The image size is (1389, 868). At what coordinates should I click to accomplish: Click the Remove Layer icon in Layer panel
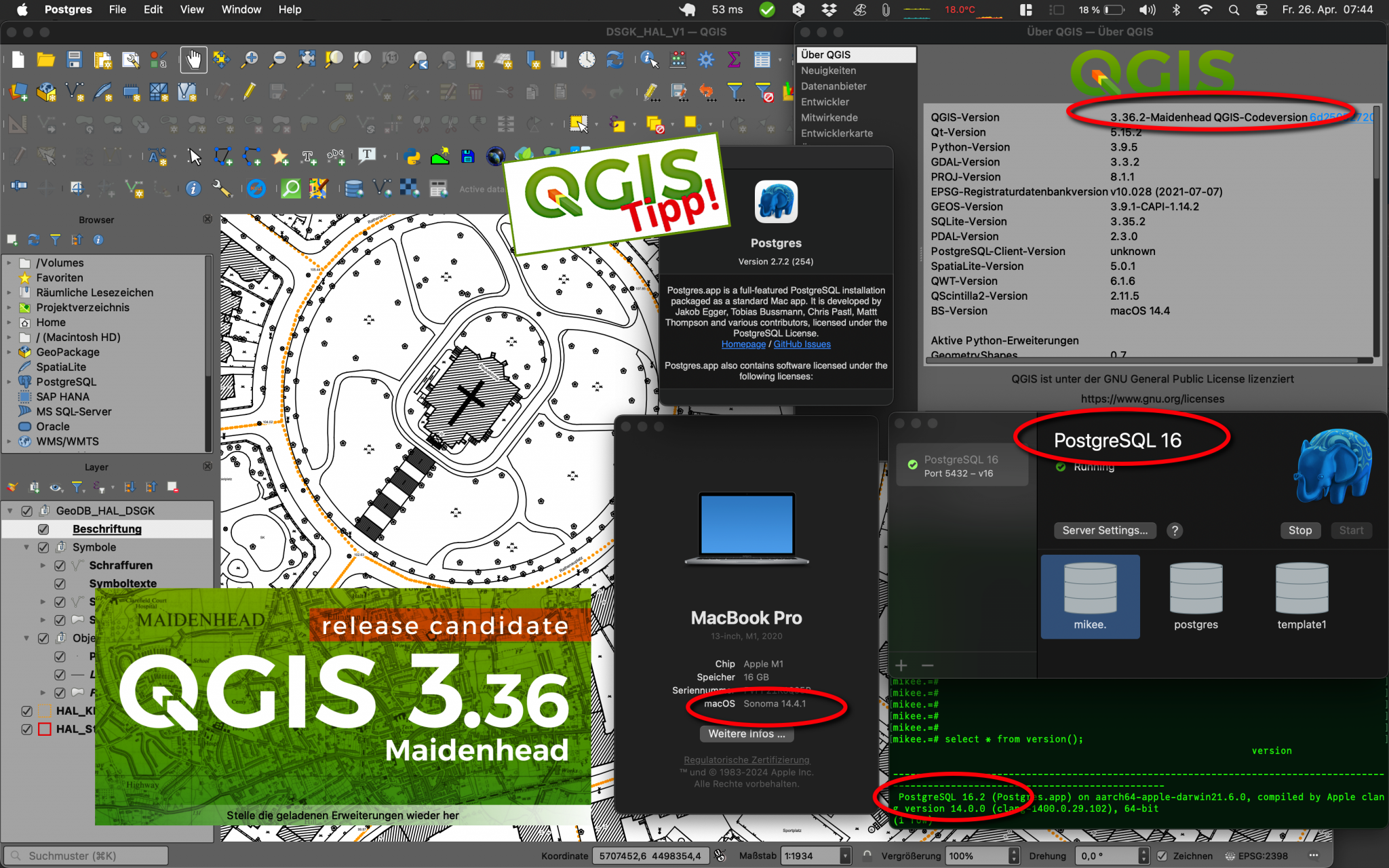172,487
